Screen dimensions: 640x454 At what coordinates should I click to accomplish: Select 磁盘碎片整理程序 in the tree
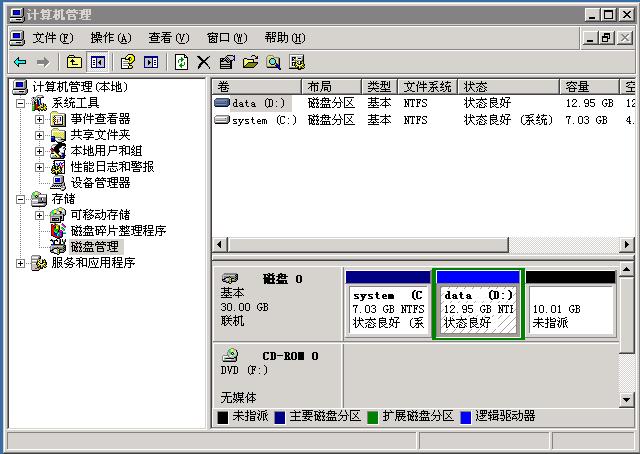(117, 231)
